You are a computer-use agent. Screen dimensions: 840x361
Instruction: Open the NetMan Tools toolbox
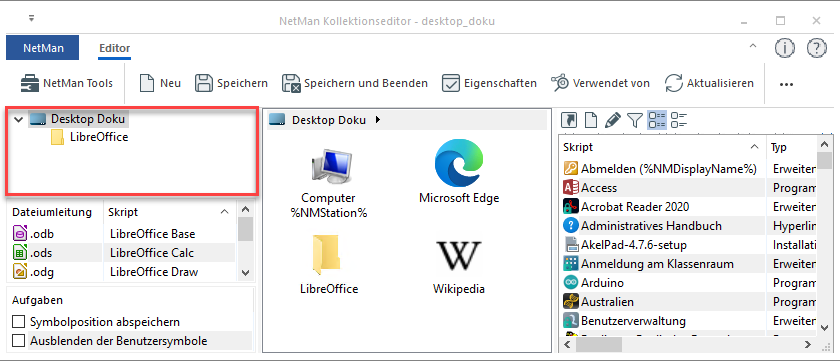pyautogui.click(x=66, y=84)
